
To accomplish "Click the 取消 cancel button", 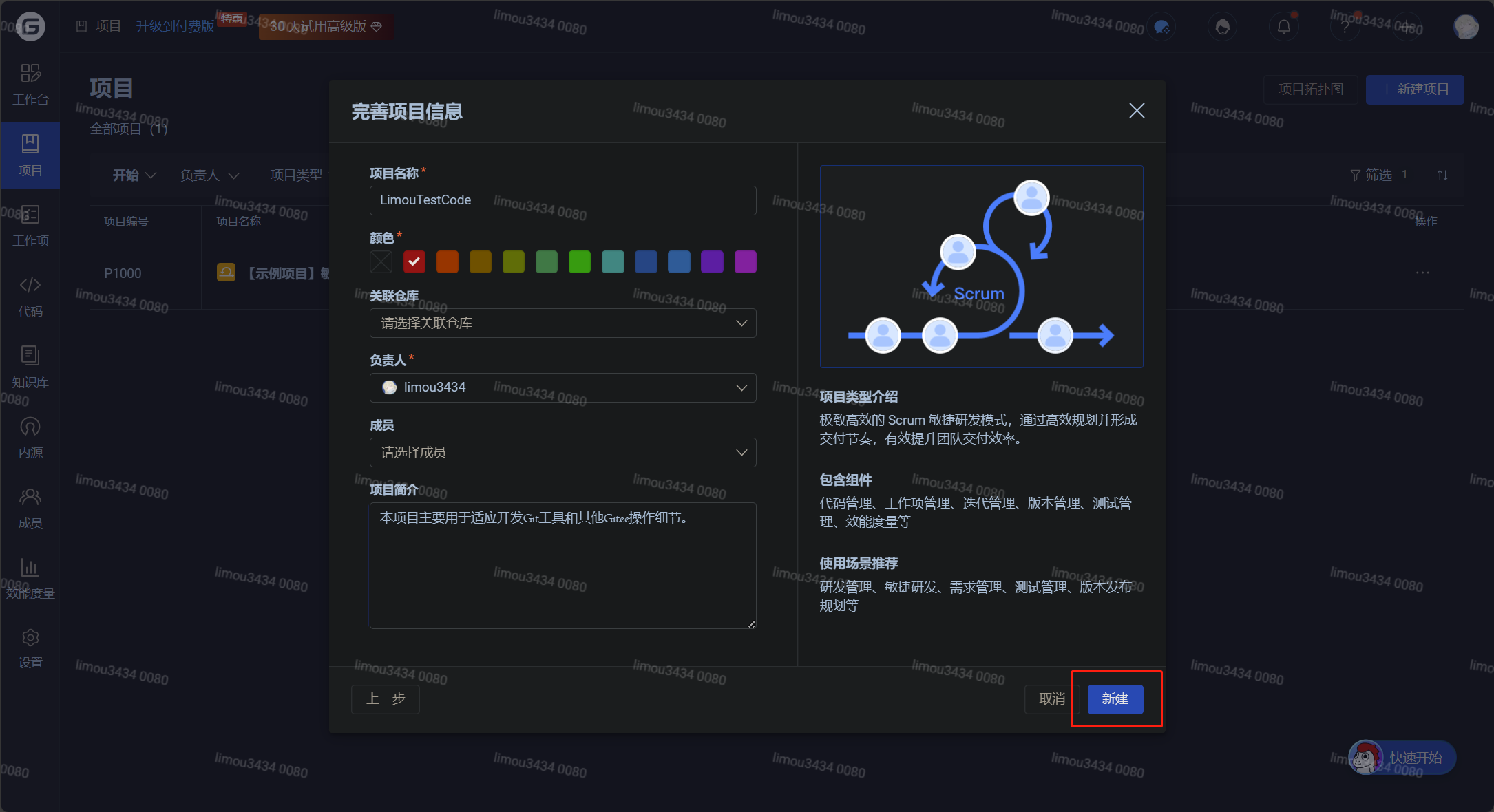I will coord(1051,698).
